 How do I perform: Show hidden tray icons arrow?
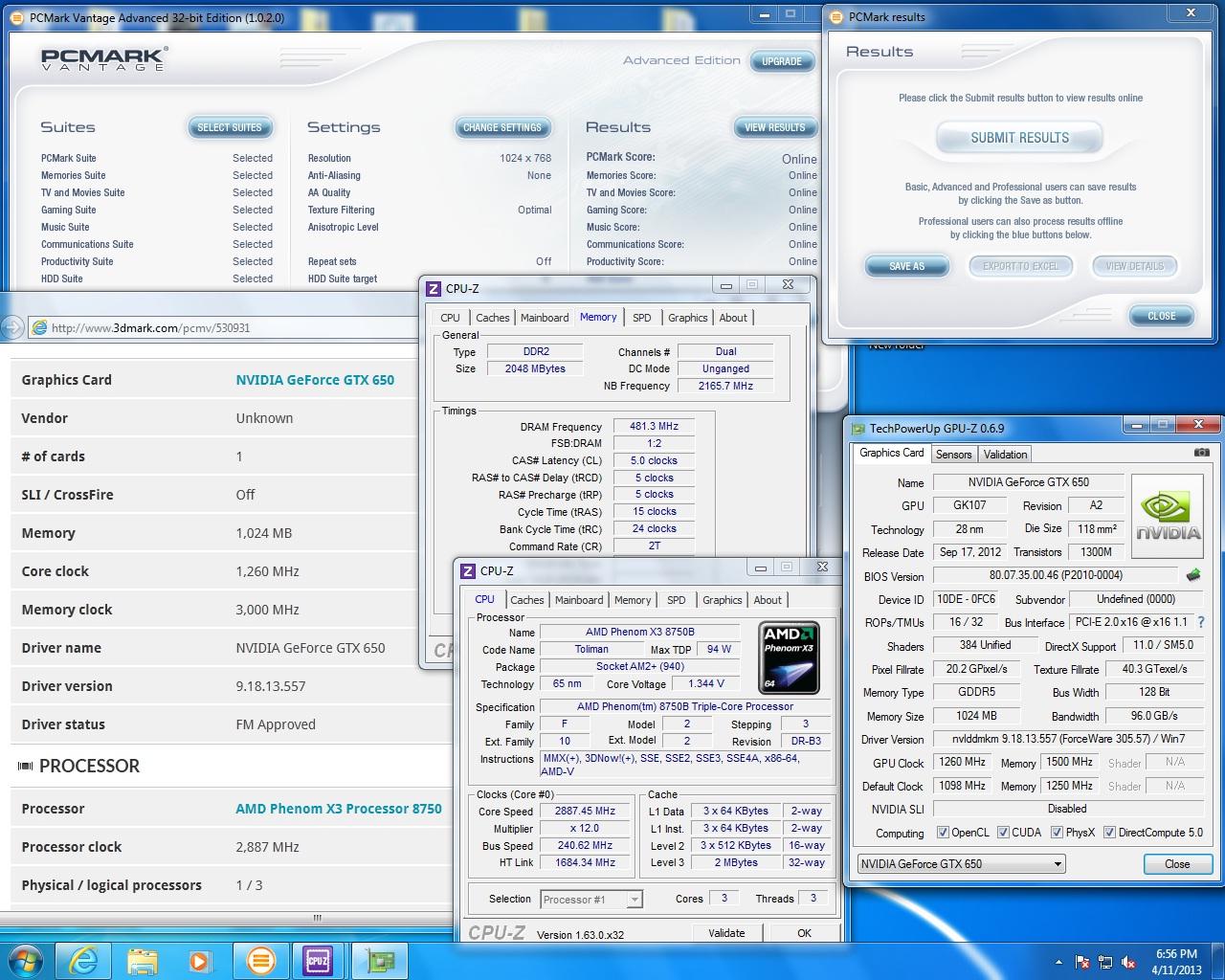1058,962
